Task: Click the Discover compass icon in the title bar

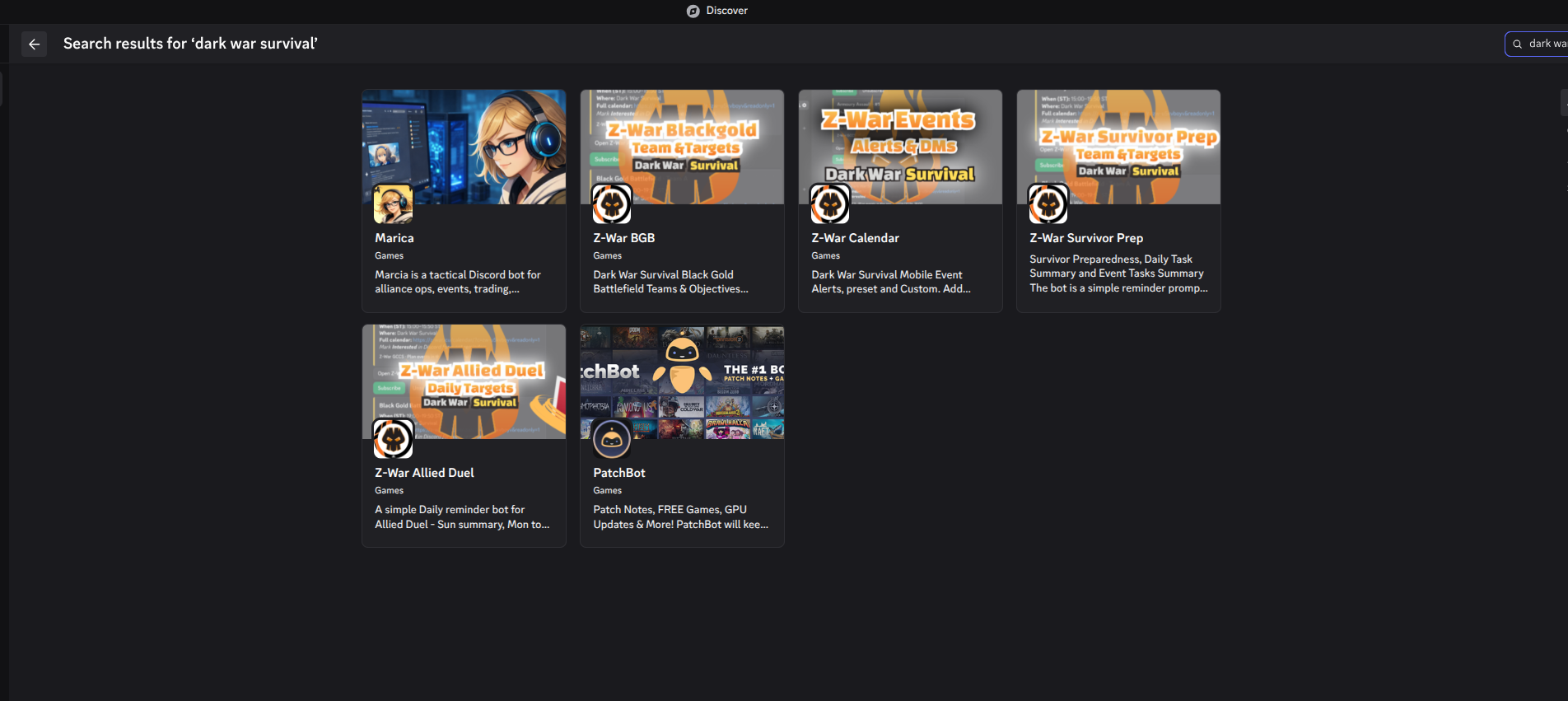Action: (693, 11)
